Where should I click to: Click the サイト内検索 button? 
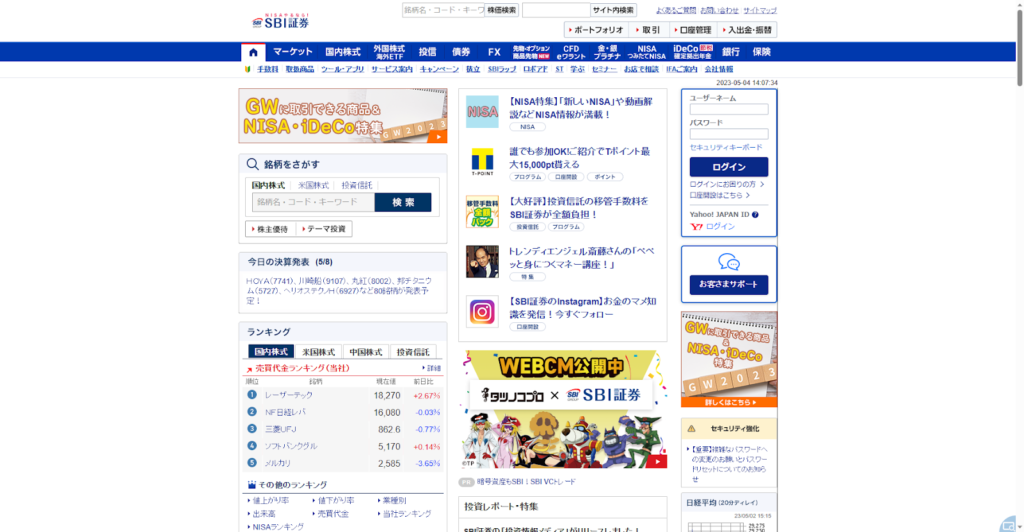click(x=613, y=10)
